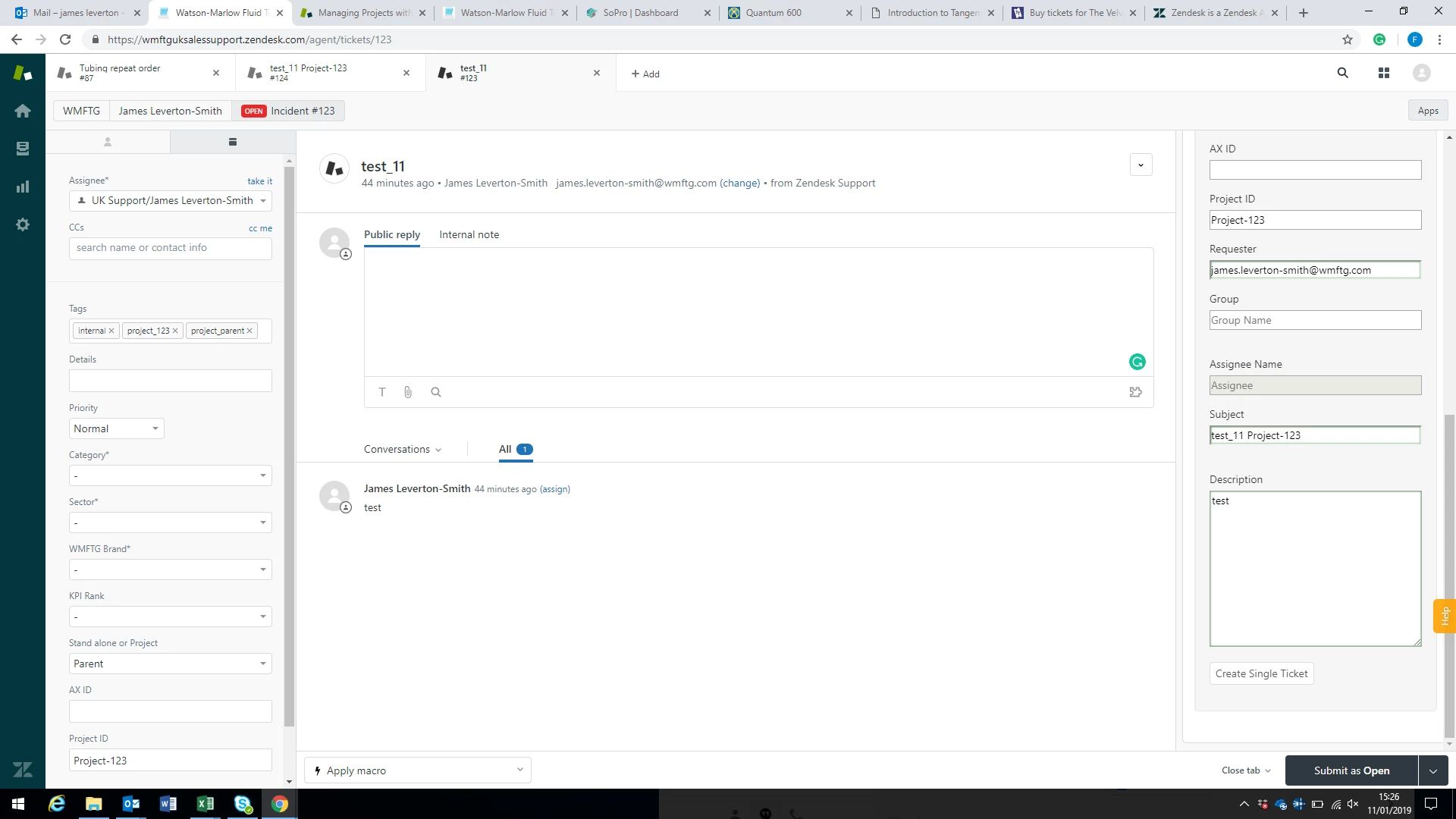Open the Views list icon in sidebar

click(x=23, y=149)
